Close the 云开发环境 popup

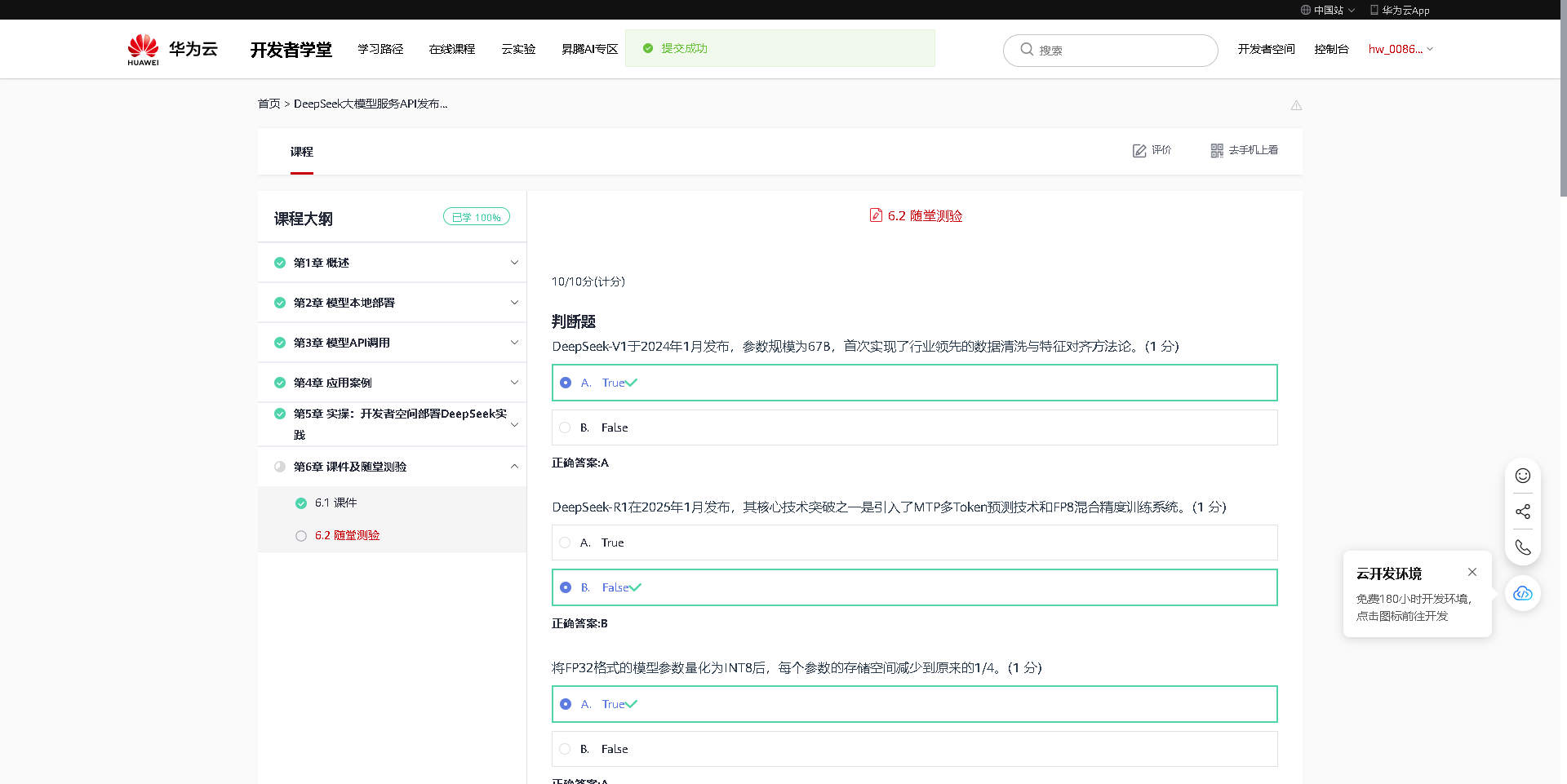click(x=1472, y=572)
